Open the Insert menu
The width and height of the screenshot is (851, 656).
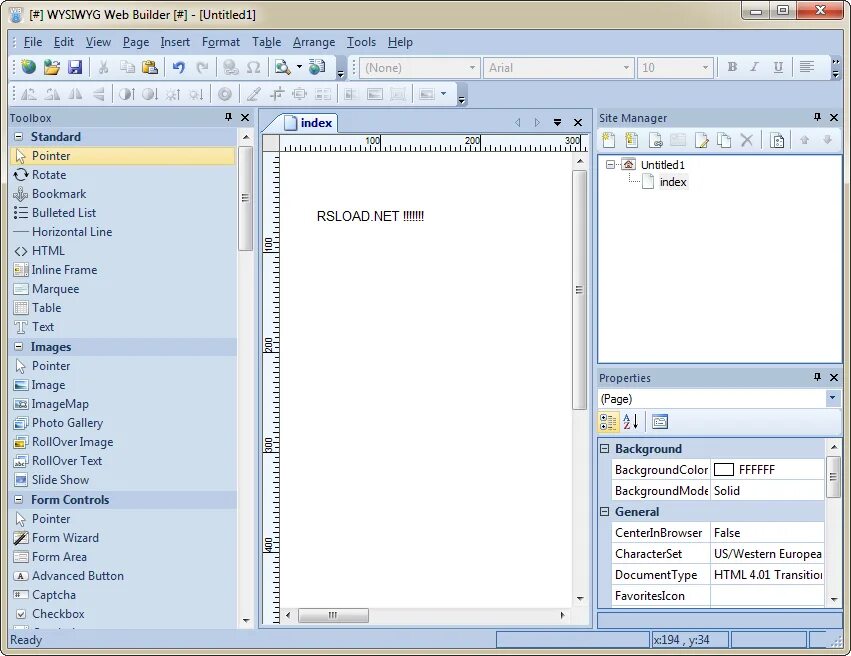coord(175,42)
